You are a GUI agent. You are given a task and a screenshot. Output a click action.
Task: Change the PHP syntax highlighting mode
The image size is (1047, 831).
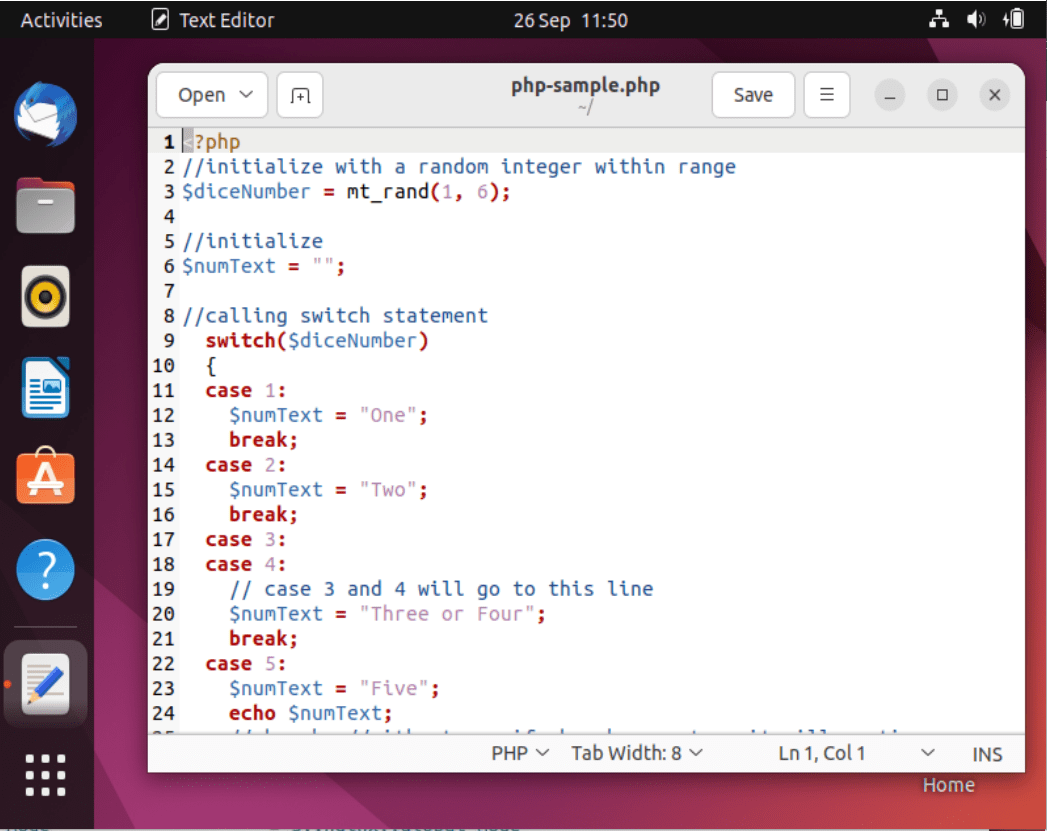coord(518,753)
